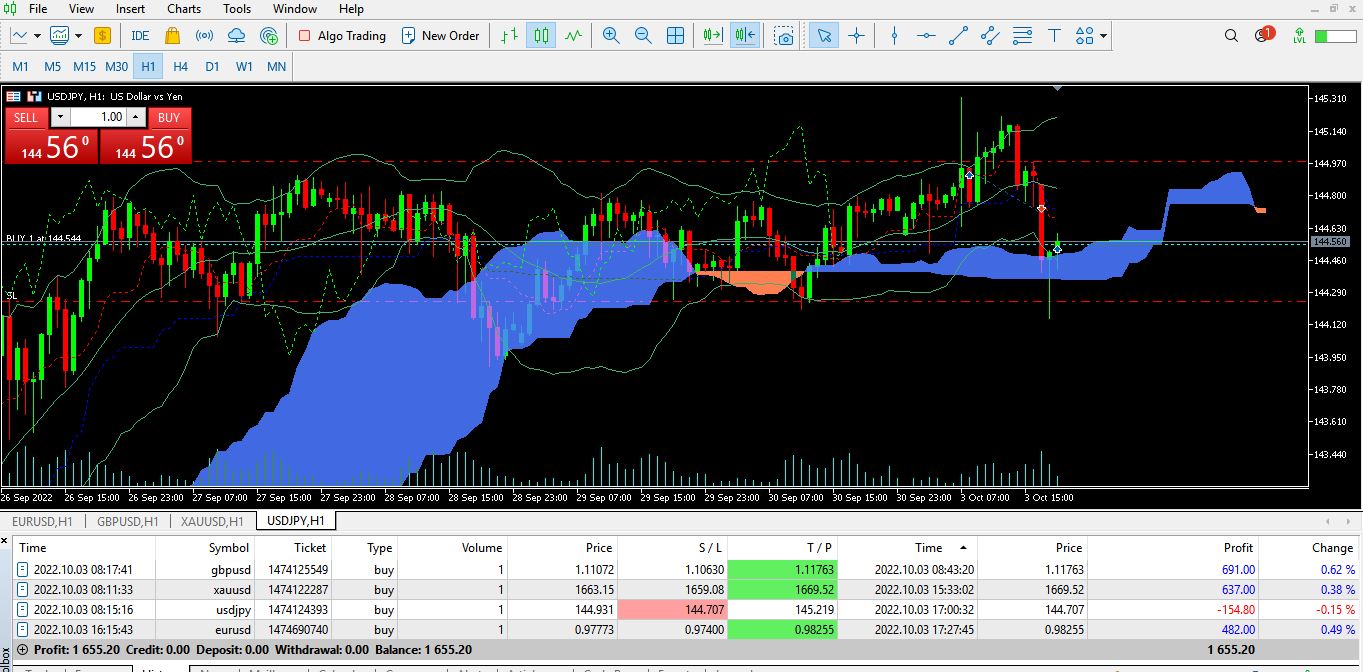This screenshot has width=1363, height=672.
Task: Toggle chart auto scroll to end
Action: (x=712, y=36)
